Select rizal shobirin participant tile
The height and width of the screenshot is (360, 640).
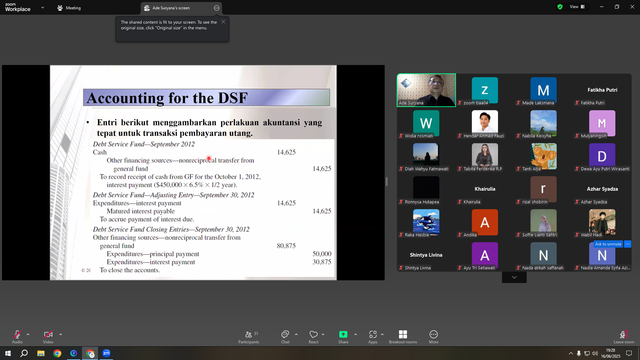(543, 189)
